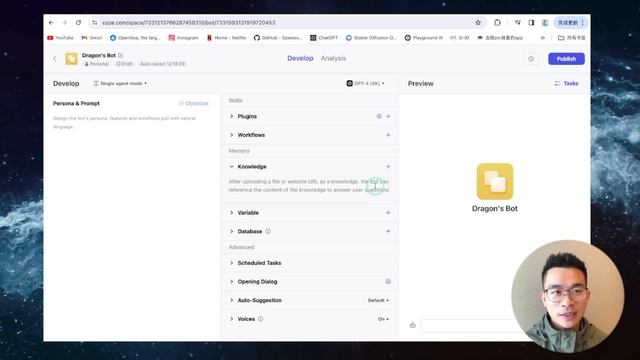Screen dimensions: 640x360
Task: Expand the Scheduled Tasks section
Action: [231, 263]
